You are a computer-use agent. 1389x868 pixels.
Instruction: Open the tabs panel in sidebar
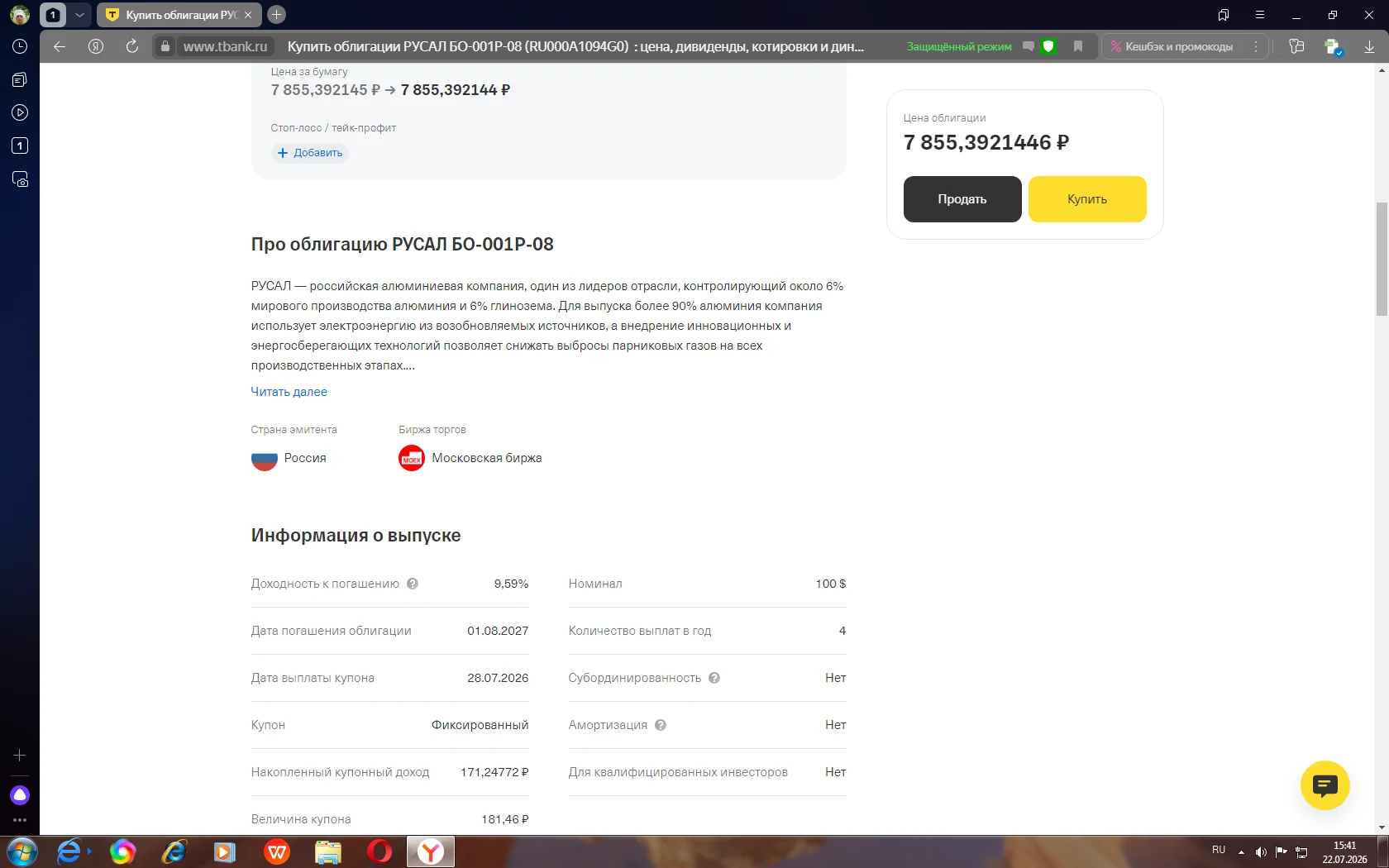coord(20,79)
